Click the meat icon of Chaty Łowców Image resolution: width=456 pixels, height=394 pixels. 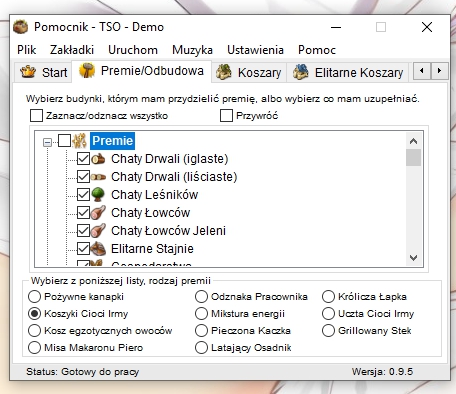tap(98, 213)
